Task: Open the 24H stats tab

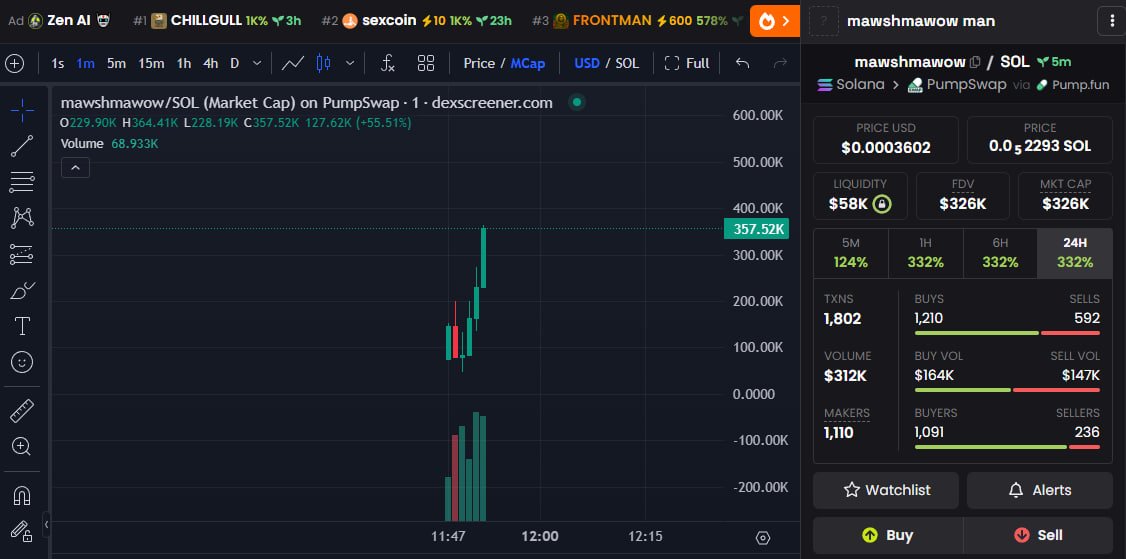Action: [x=1075, y=253]
